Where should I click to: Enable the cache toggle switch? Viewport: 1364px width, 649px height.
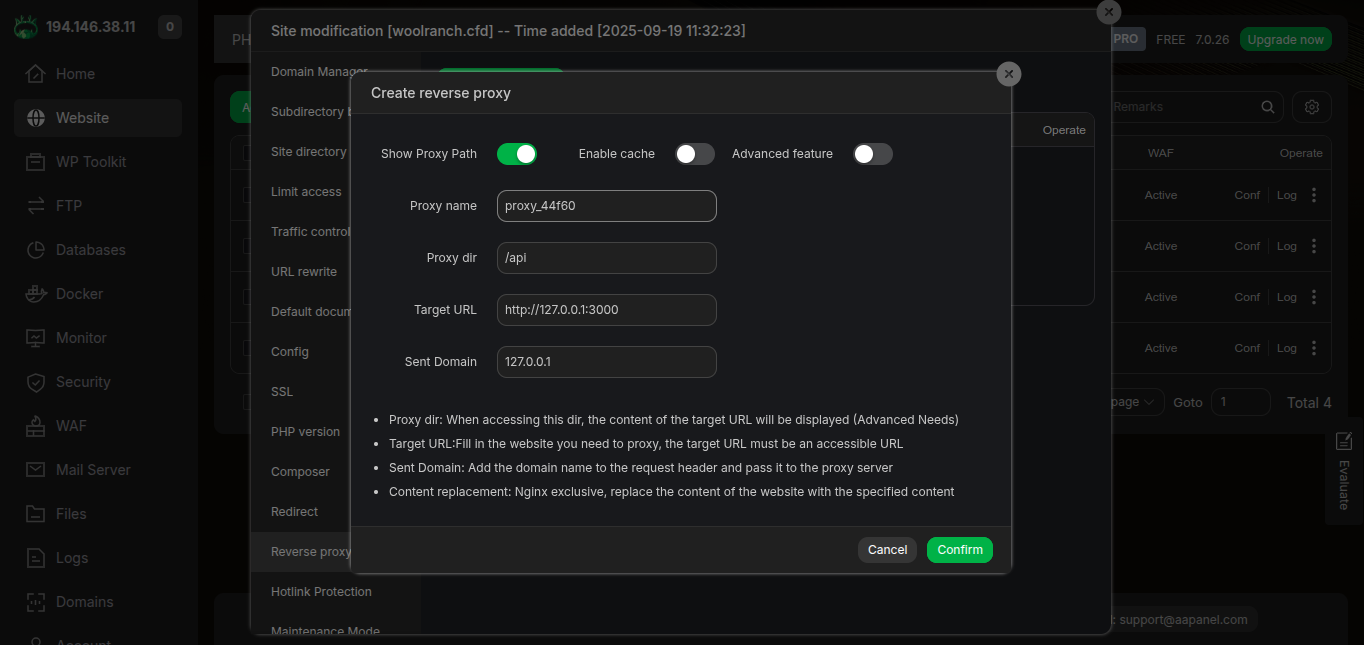coord(695,154)
